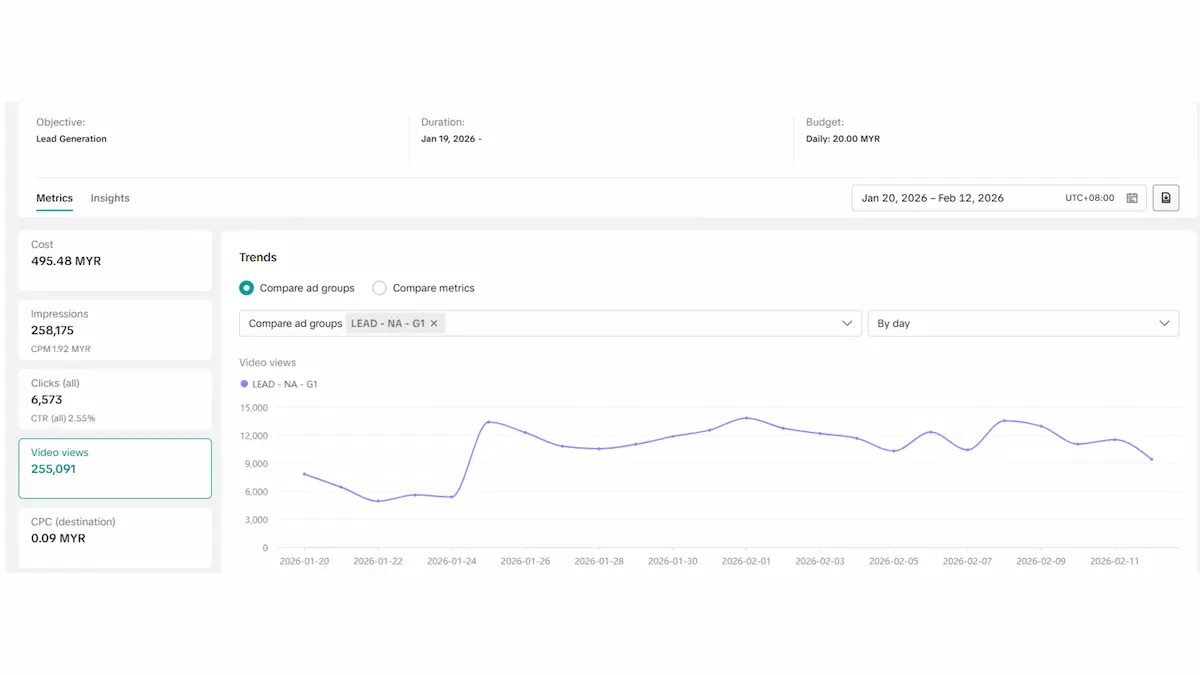Expand the Compare ad groups dropdown arrow
1200x675 pixels.
tap(847, 324)
